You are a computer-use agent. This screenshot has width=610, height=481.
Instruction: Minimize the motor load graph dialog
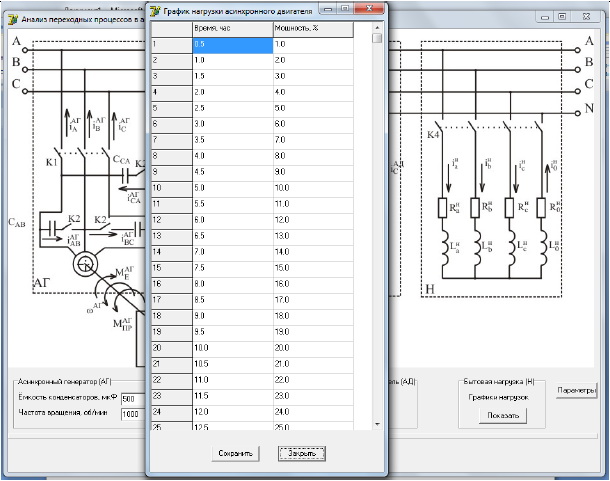pyautogui.click(x=327, y=8)
